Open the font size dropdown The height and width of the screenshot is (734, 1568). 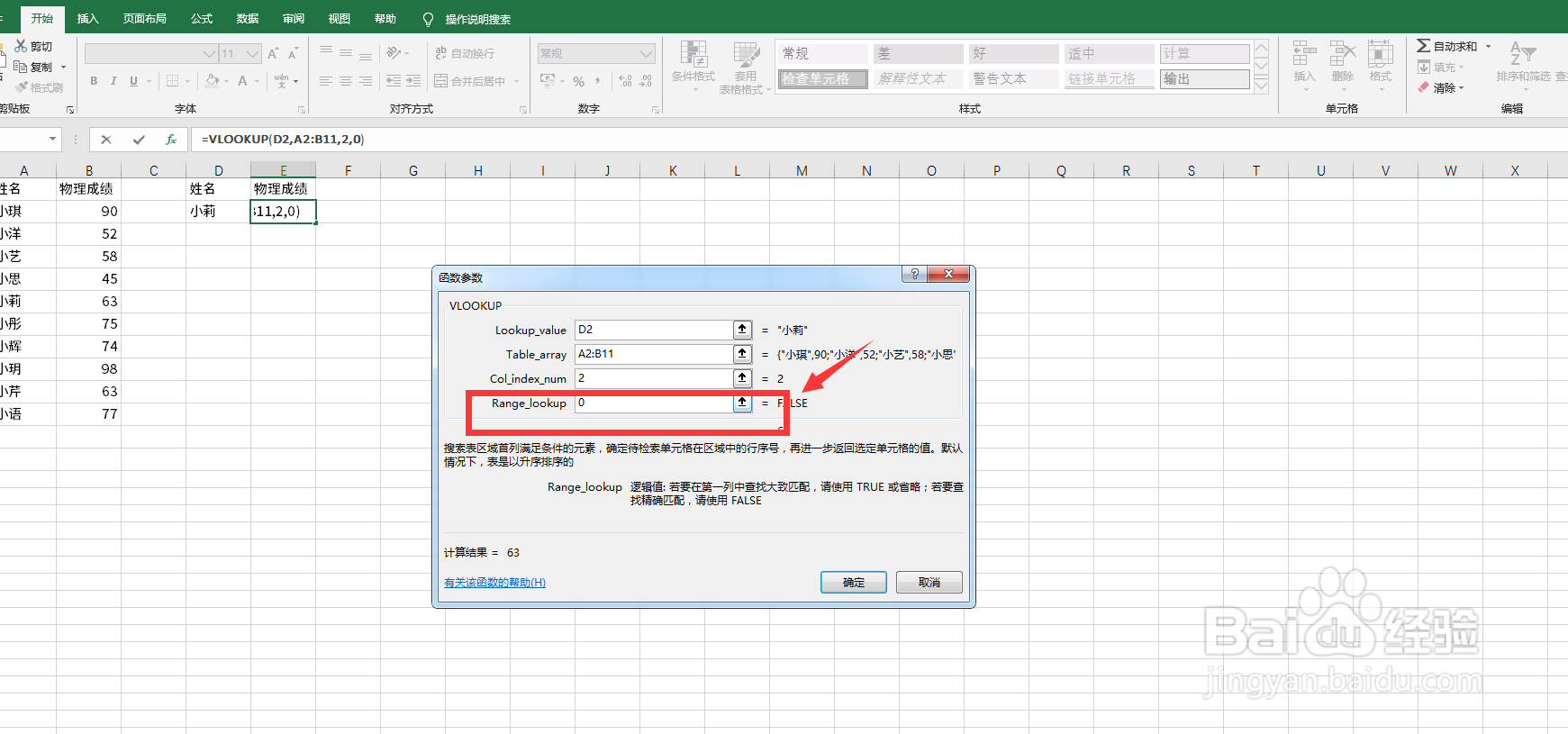point(253,54)
